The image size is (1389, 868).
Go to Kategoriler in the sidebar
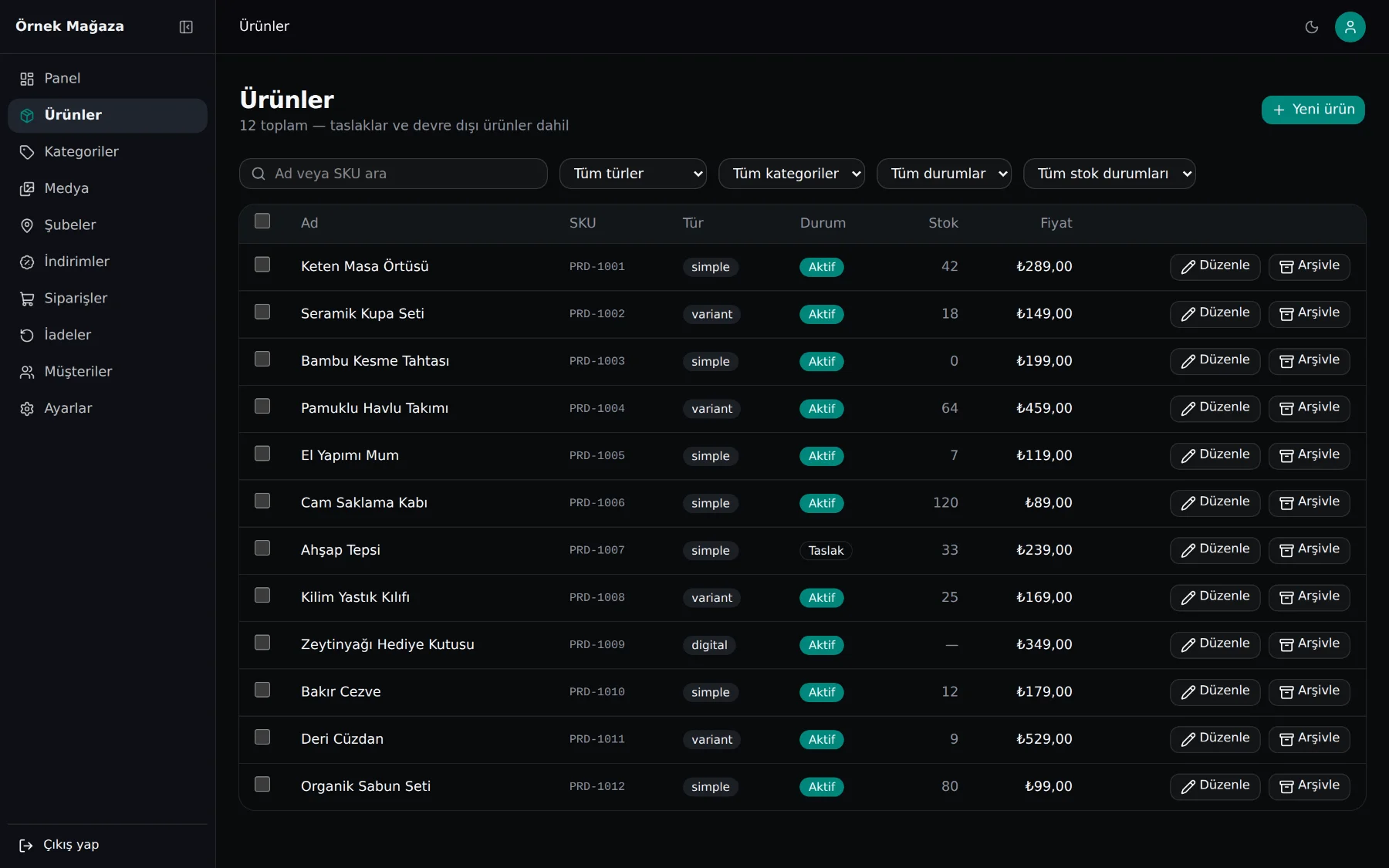point(107,152)
